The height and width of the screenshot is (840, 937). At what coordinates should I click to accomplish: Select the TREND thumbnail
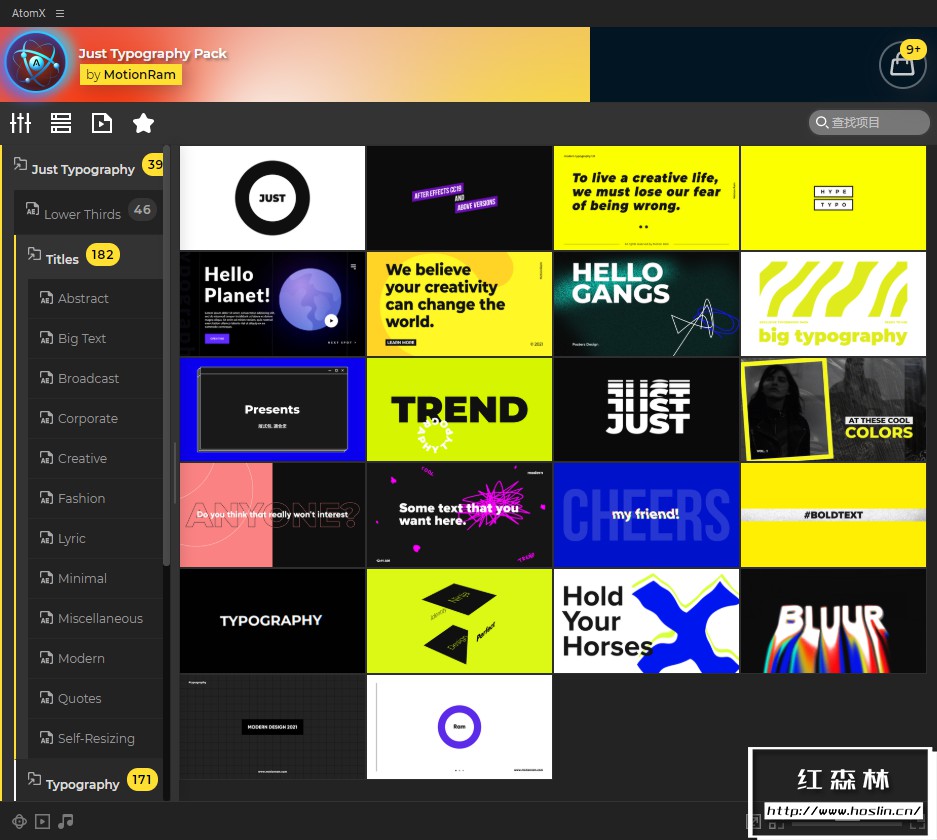(x=460, y=409)
